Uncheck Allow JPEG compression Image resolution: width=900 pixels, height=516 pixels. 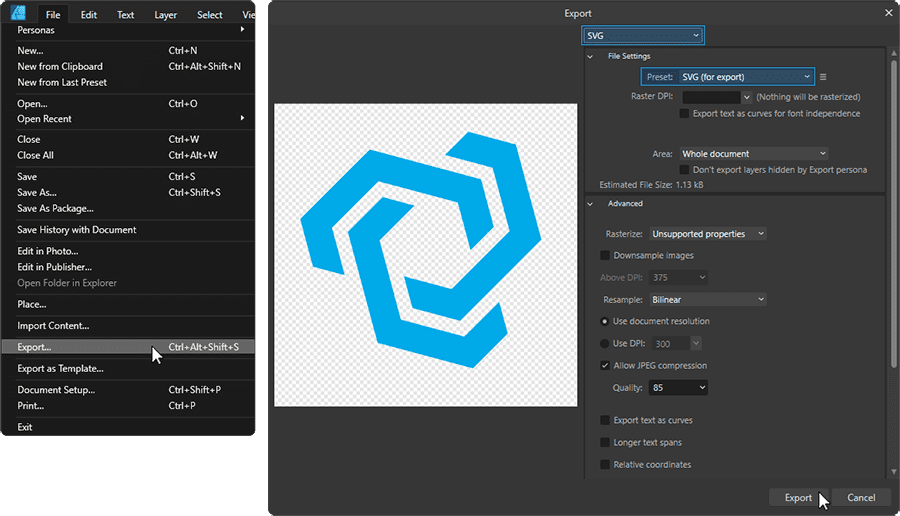[x=605, y=366]
